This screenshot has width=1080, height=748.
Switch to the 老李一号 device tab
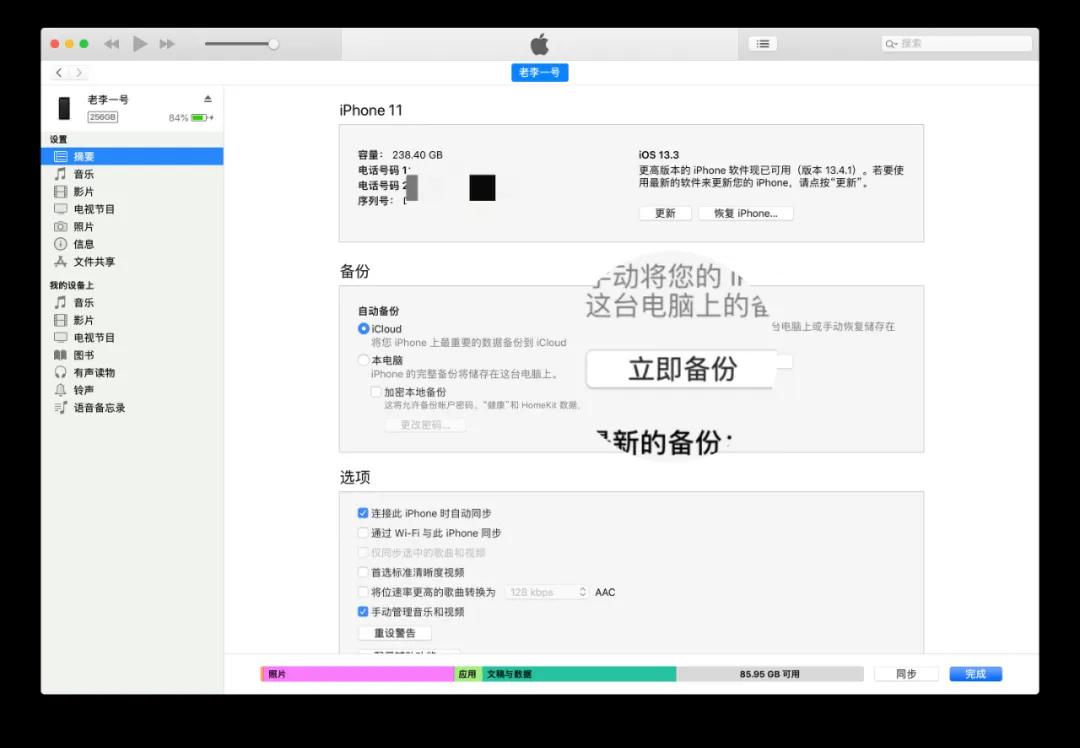point(539,72)
